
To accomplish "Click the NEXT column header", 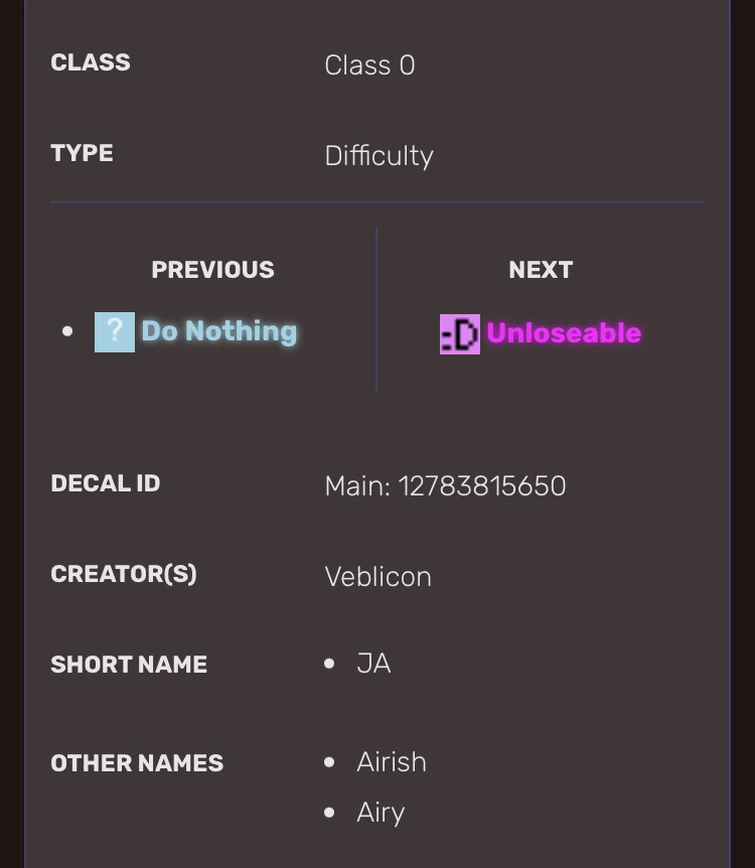I will [x=540, y=270].
